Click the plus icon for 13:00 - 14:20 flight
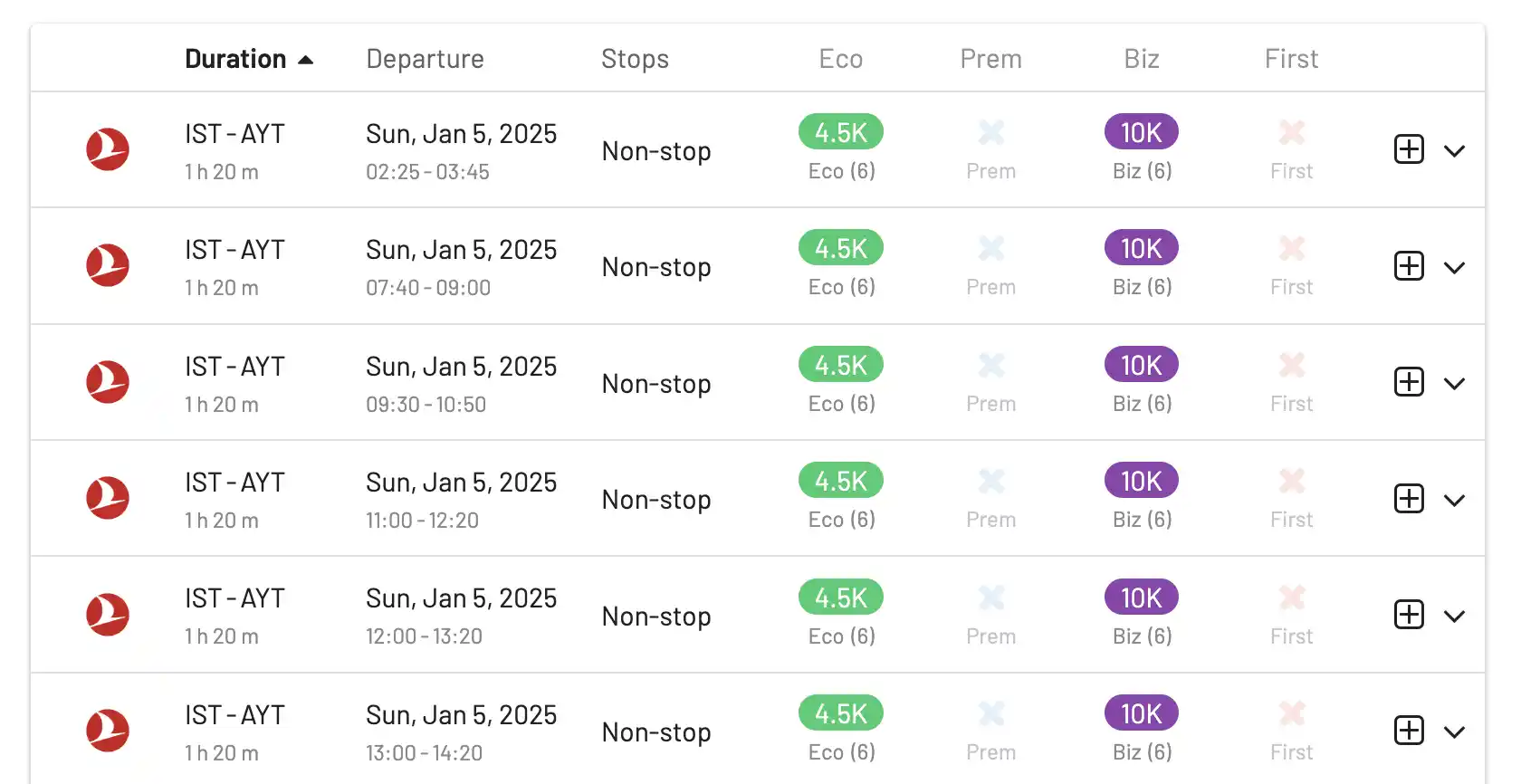The image size is (1521, 784). [1409, 731]
